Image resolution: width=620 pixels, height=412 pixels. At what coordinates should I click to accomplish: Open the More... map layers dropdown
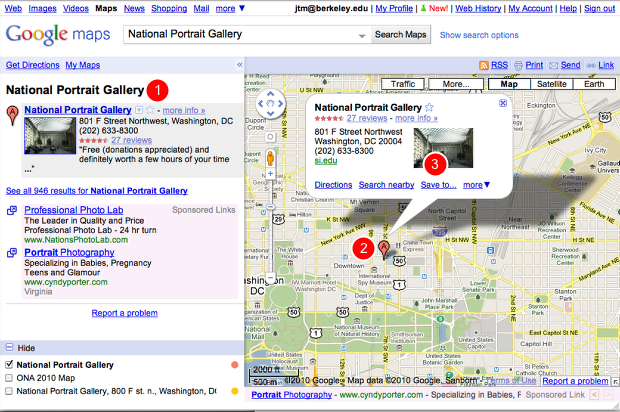tap(456, 84)
